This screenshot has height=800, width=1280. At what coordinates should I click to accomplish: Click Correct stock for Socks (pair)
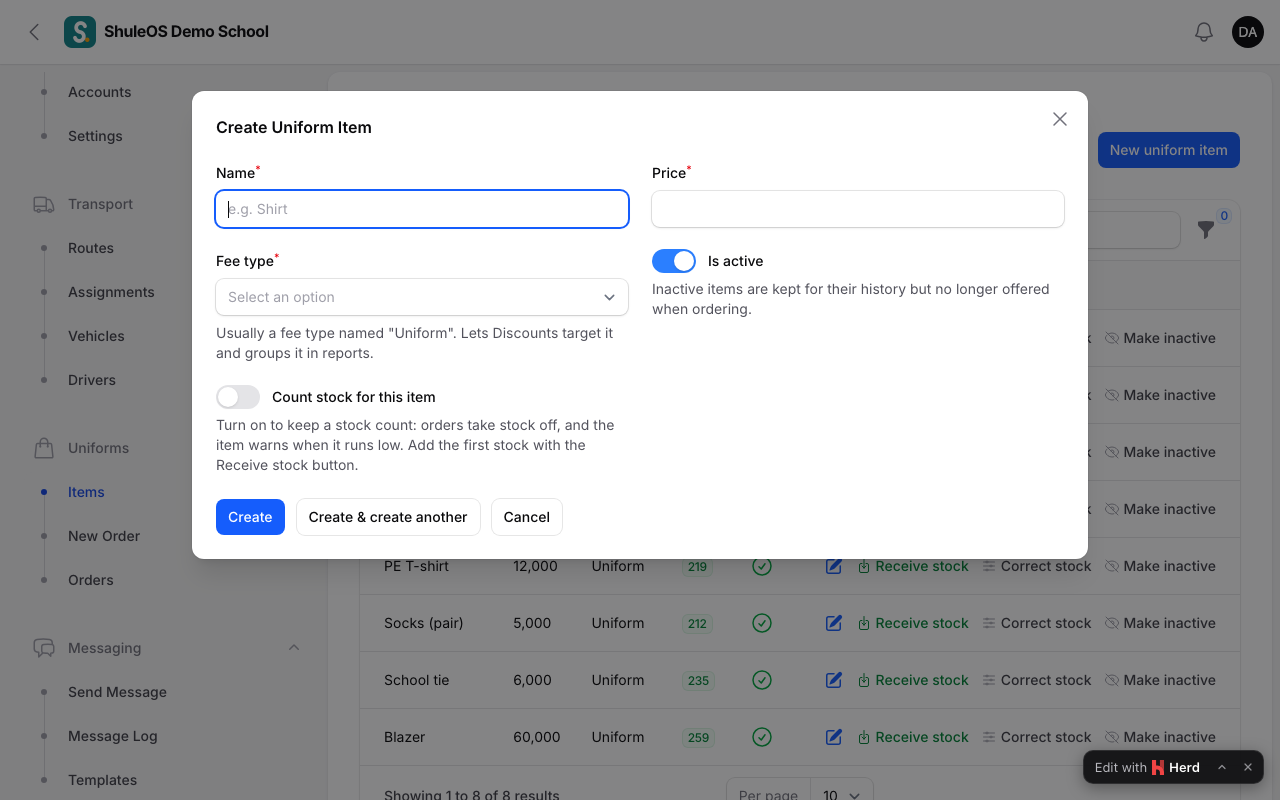(x=1036, y=623)
